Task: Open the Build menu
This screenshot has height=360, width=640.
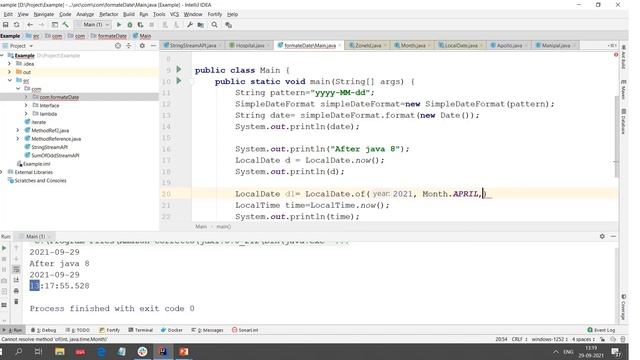Action: pos(129,14)
